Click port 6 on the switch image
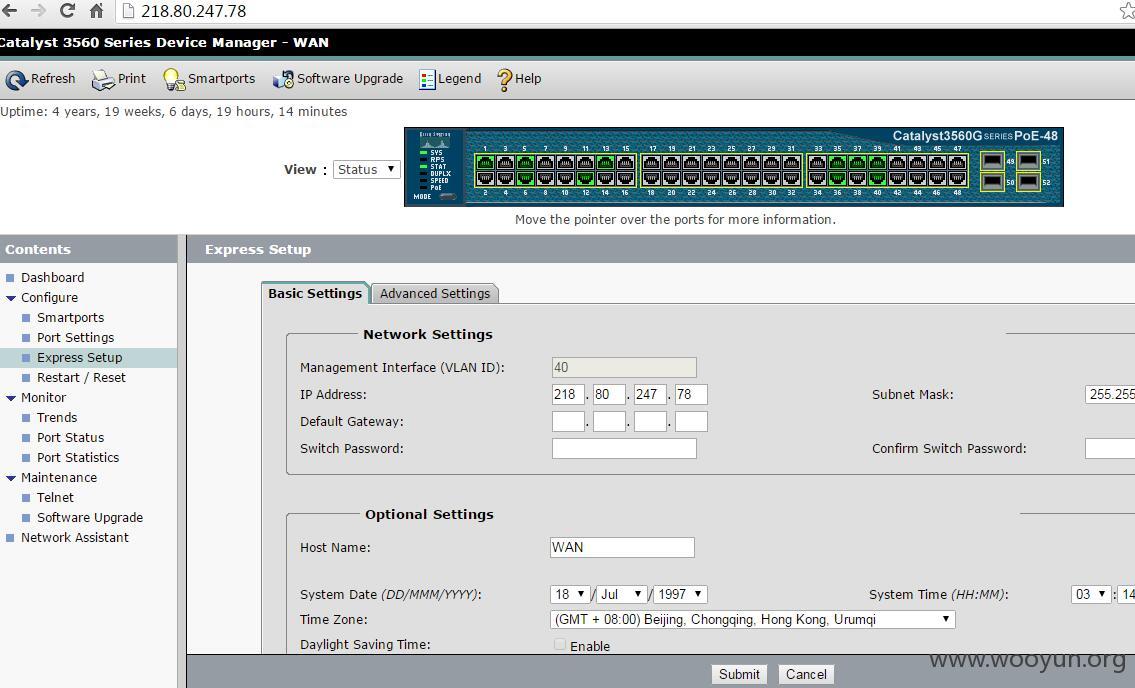This screenshot has width=1135, height=688. (x=525, y=177)
